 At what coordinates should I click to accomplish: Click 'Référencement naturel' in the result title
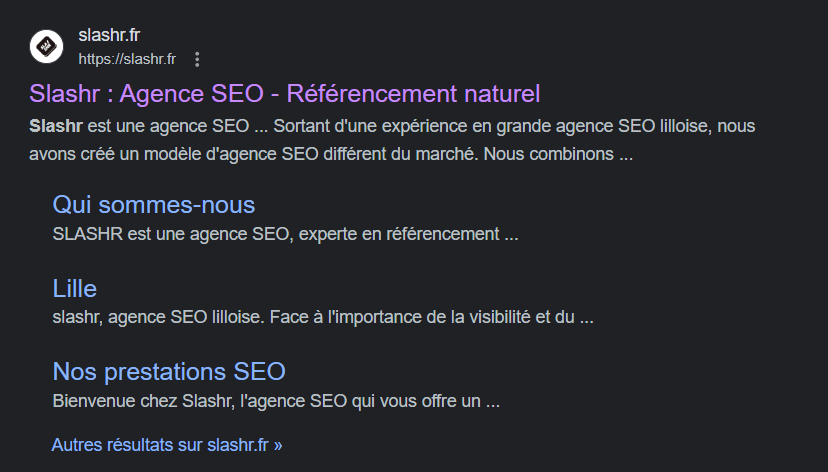413,94
